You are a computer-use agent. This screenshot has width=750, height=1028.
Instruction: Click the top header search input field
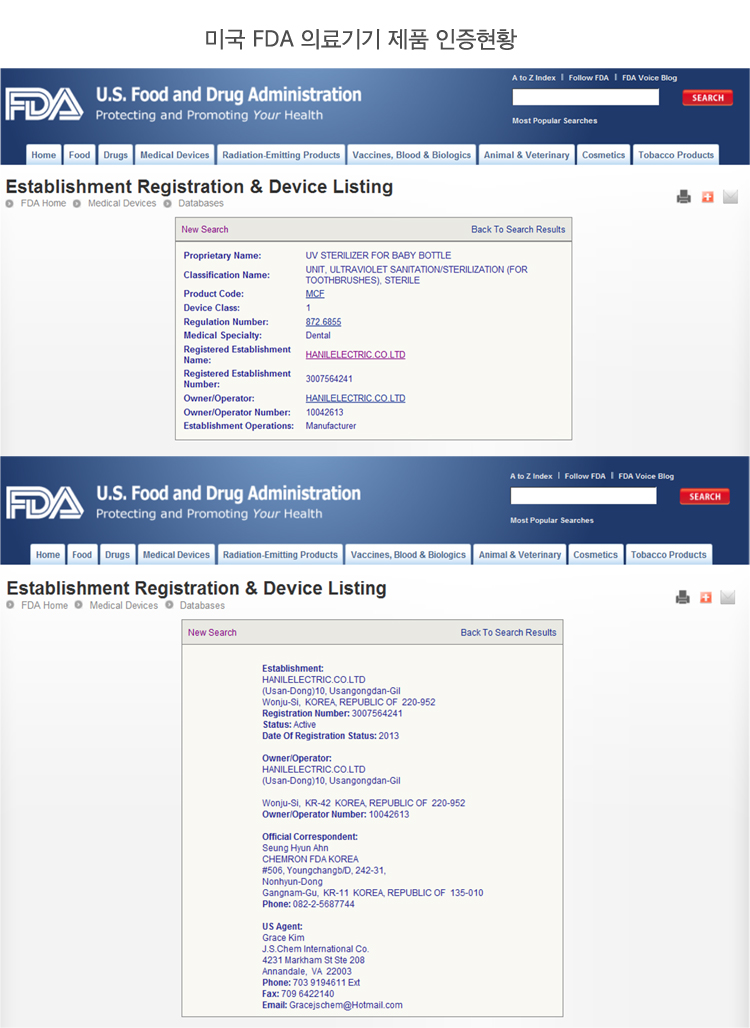[x=585, y=97]
